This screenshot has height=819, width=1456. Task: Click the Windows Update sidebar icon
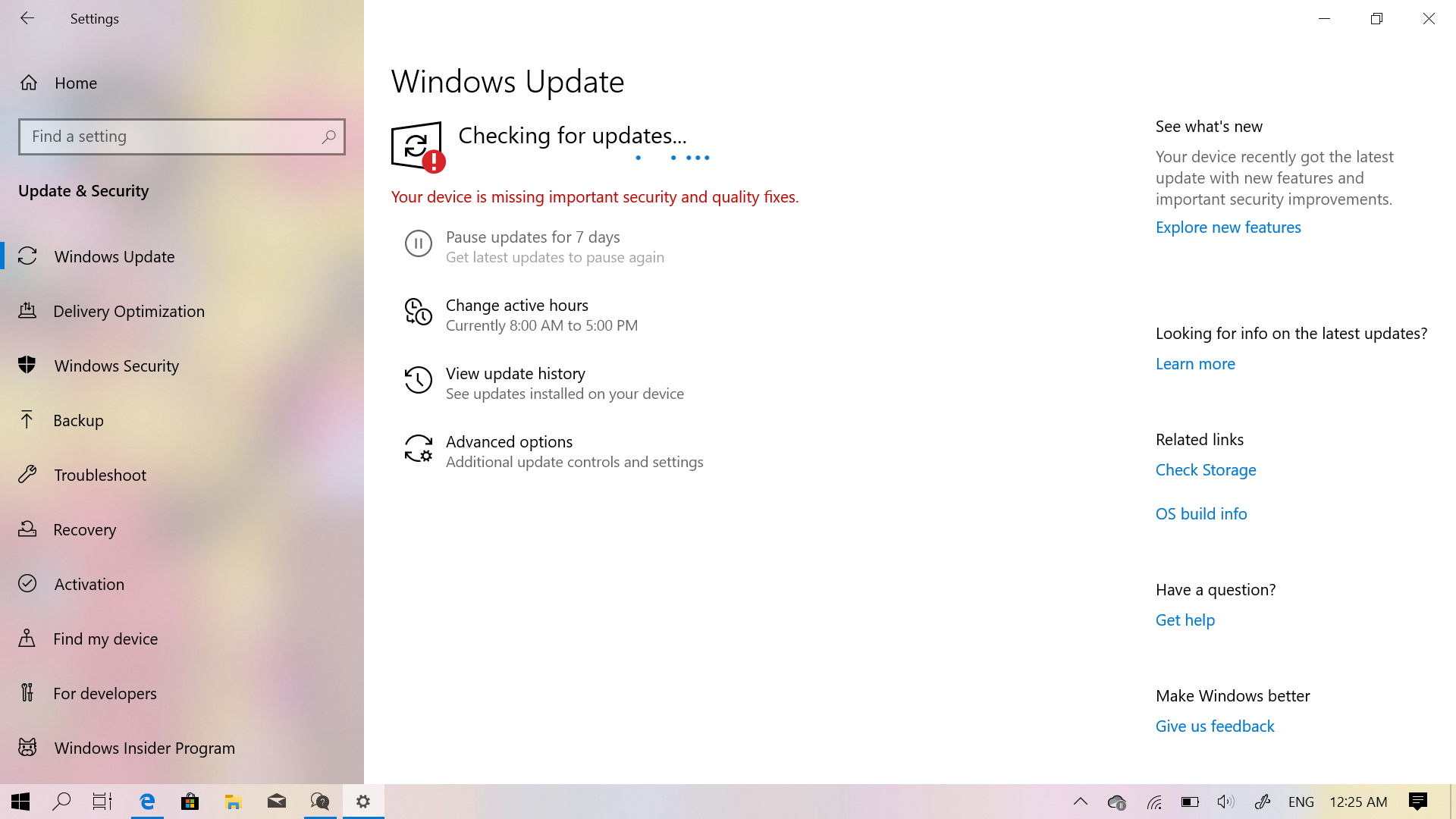point(27,255)
